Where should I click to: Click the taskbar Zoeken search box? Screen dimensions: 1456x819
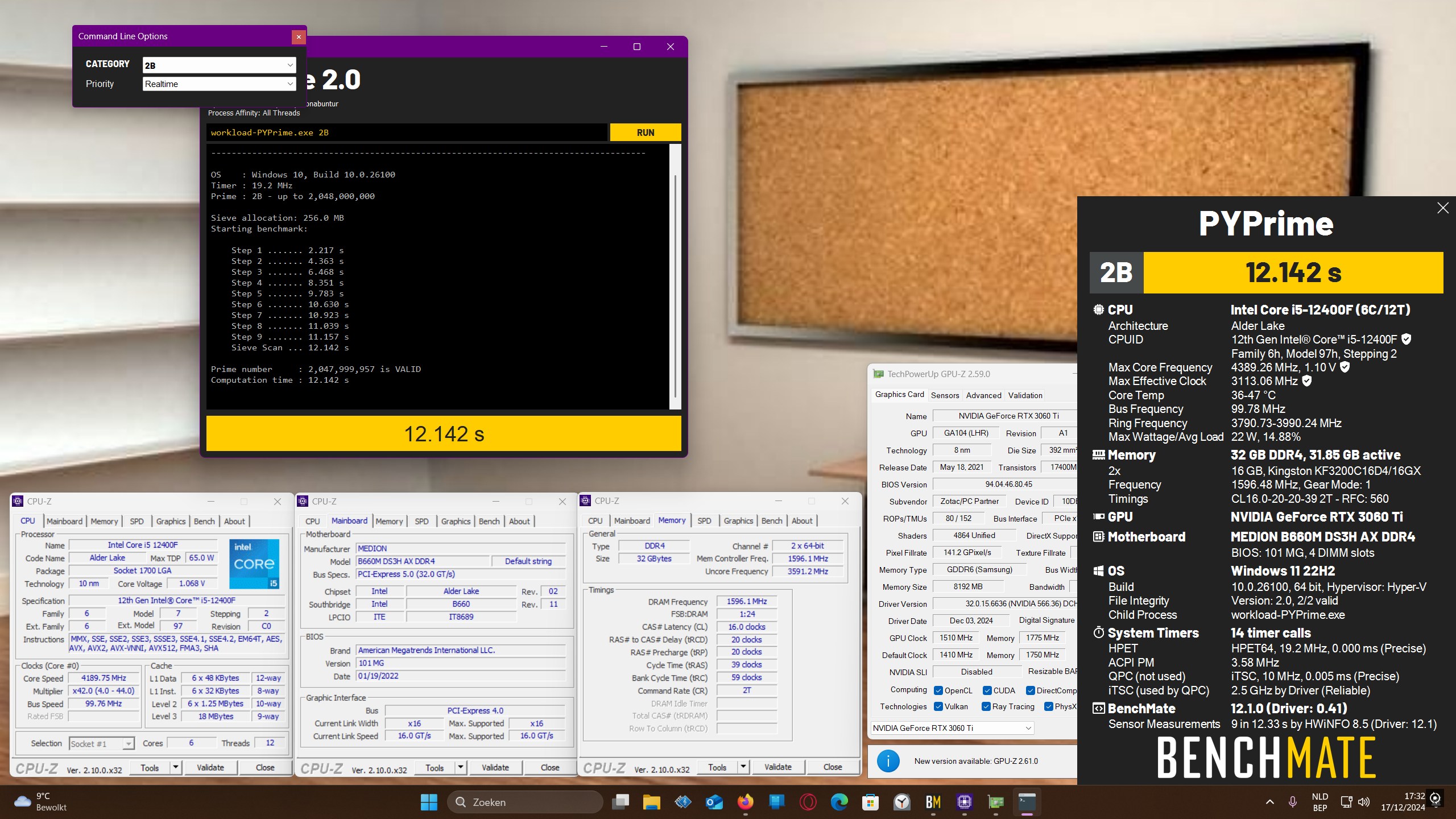525,802
